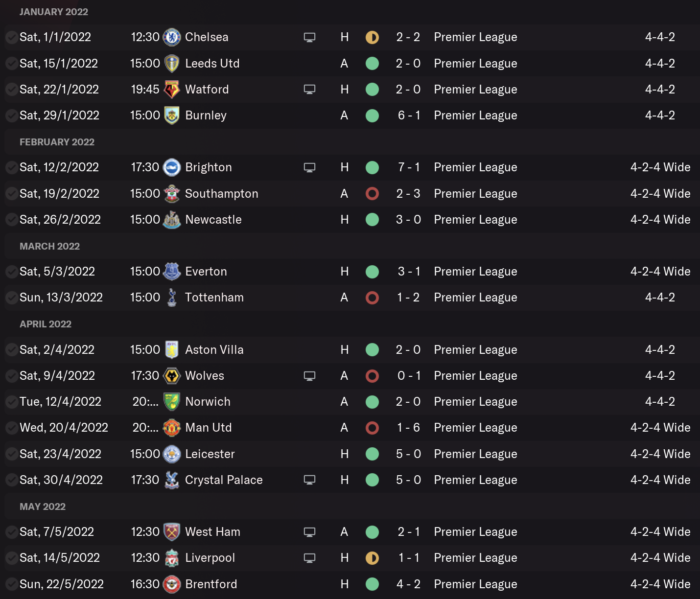Toggle the check circle for Sun, 22/5/2022 fixture
The width and height of the screenshot is (700, 599).
coord(11,584)
